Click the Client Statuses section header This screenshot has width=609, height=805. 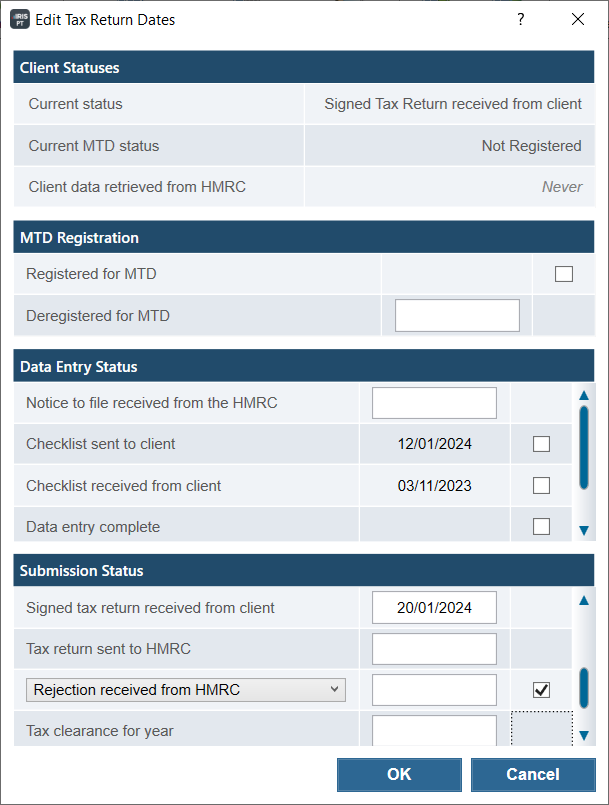point(303,67)
